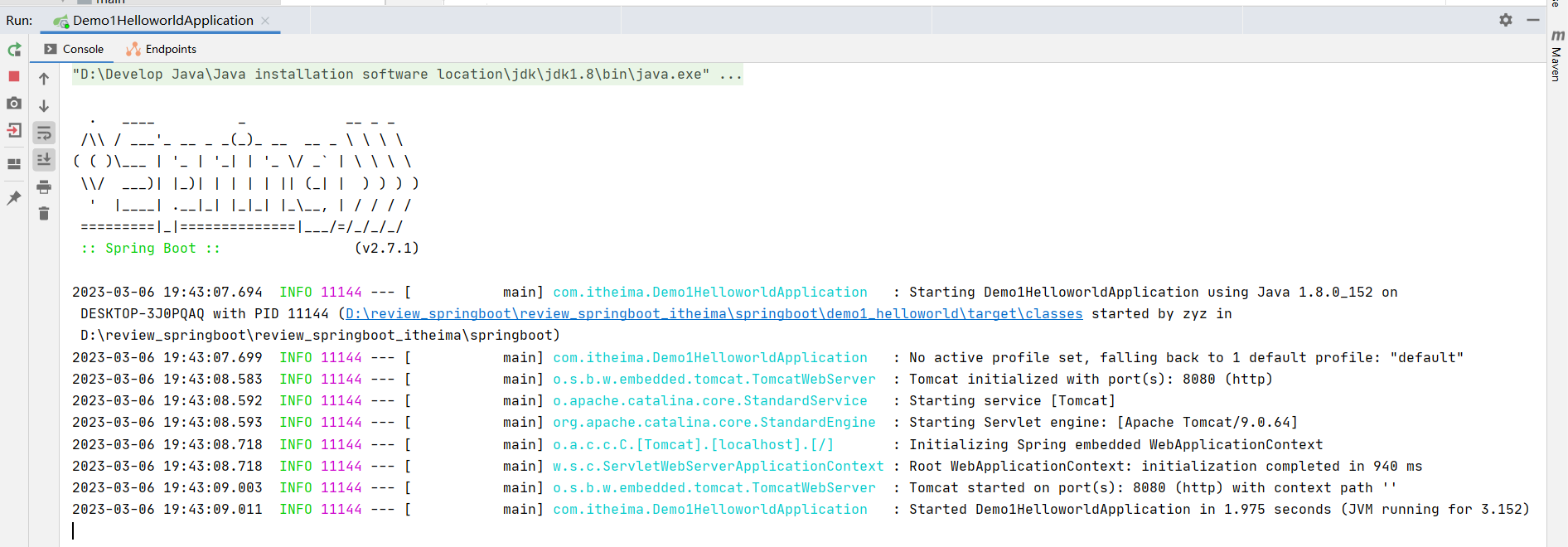
Task: Close the Demo1HelloworldApplication run tab
Action: point(265,21)
